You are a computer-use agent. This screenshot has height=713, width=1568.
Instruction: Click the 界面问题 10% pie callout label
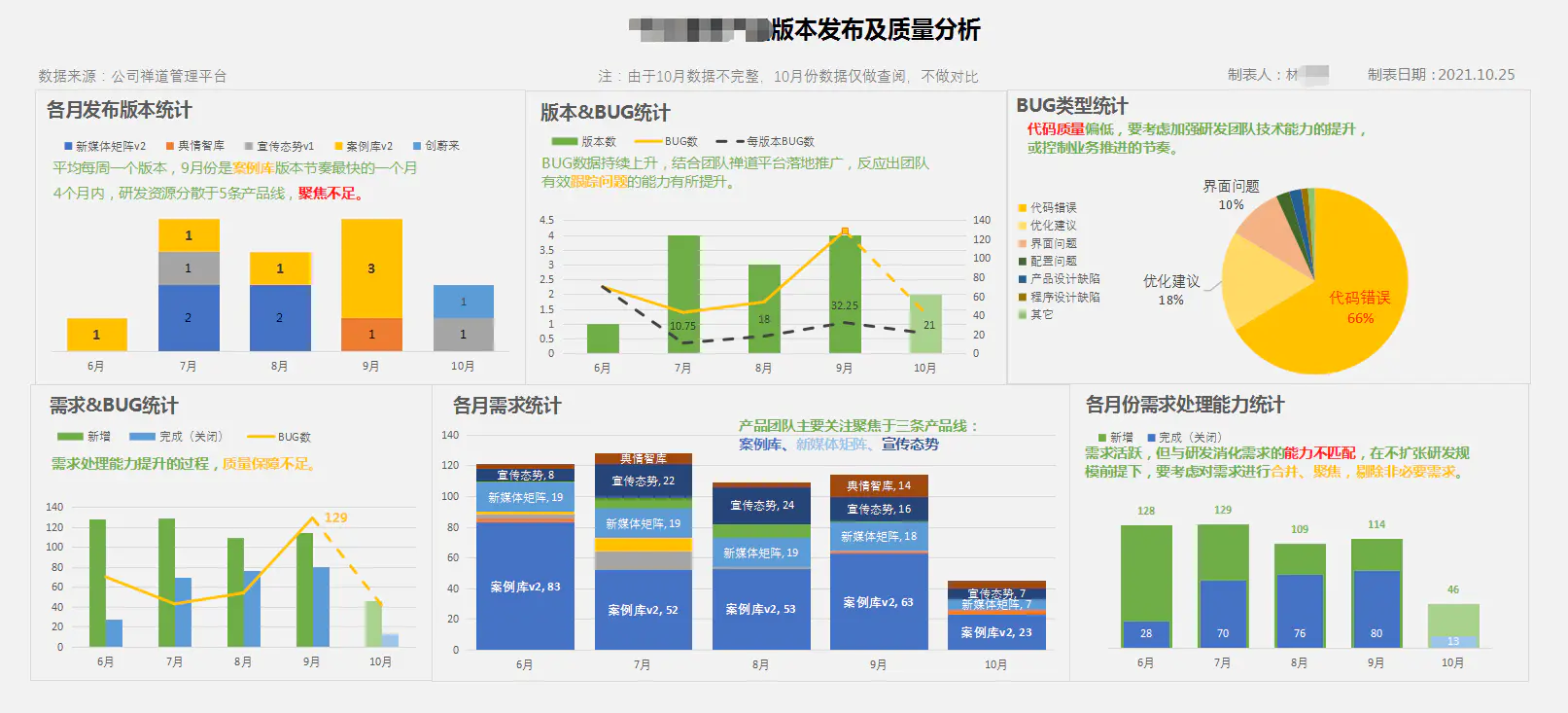pyautogui.click(x=1231, y=195)
